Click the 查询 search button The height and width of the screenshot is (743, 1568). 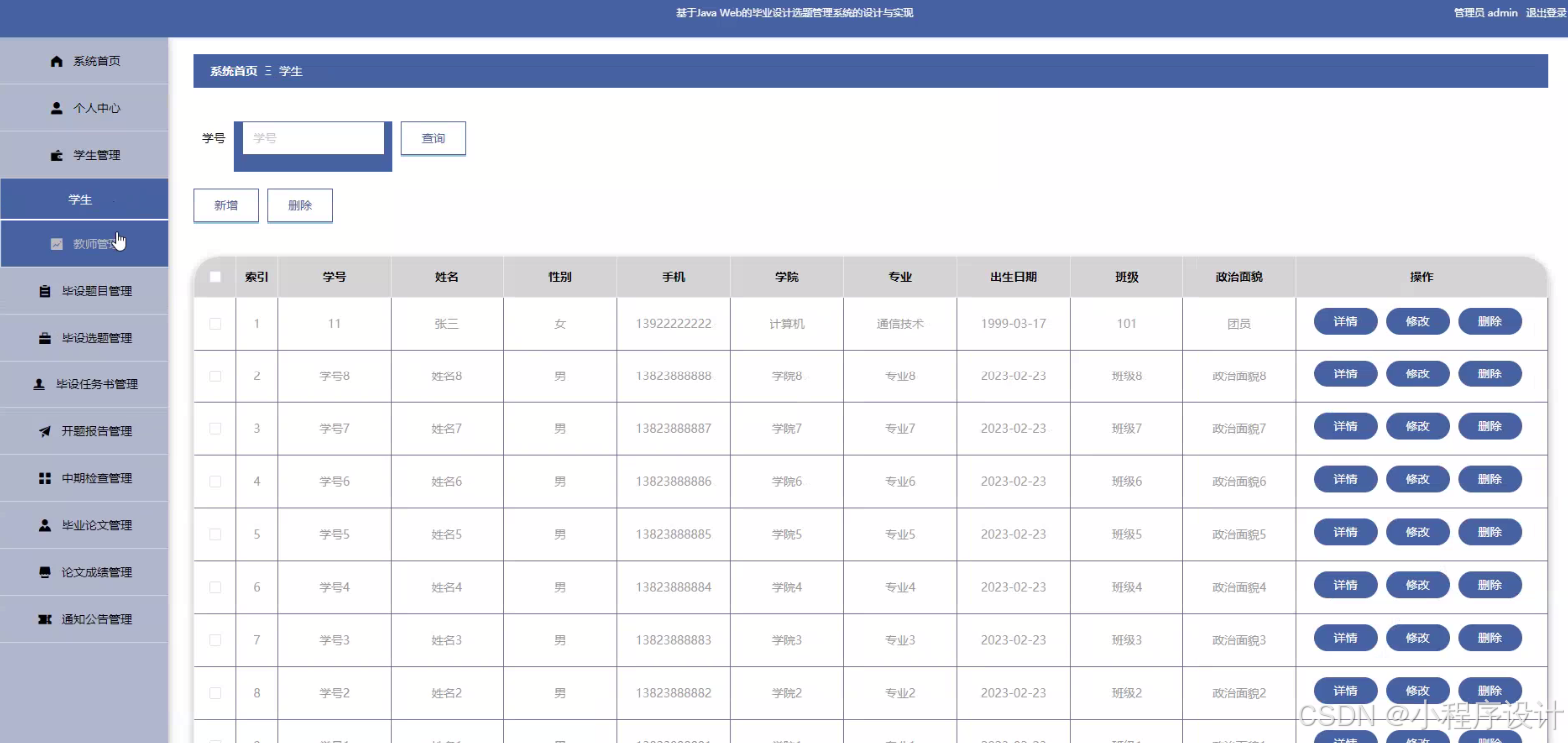433,138
